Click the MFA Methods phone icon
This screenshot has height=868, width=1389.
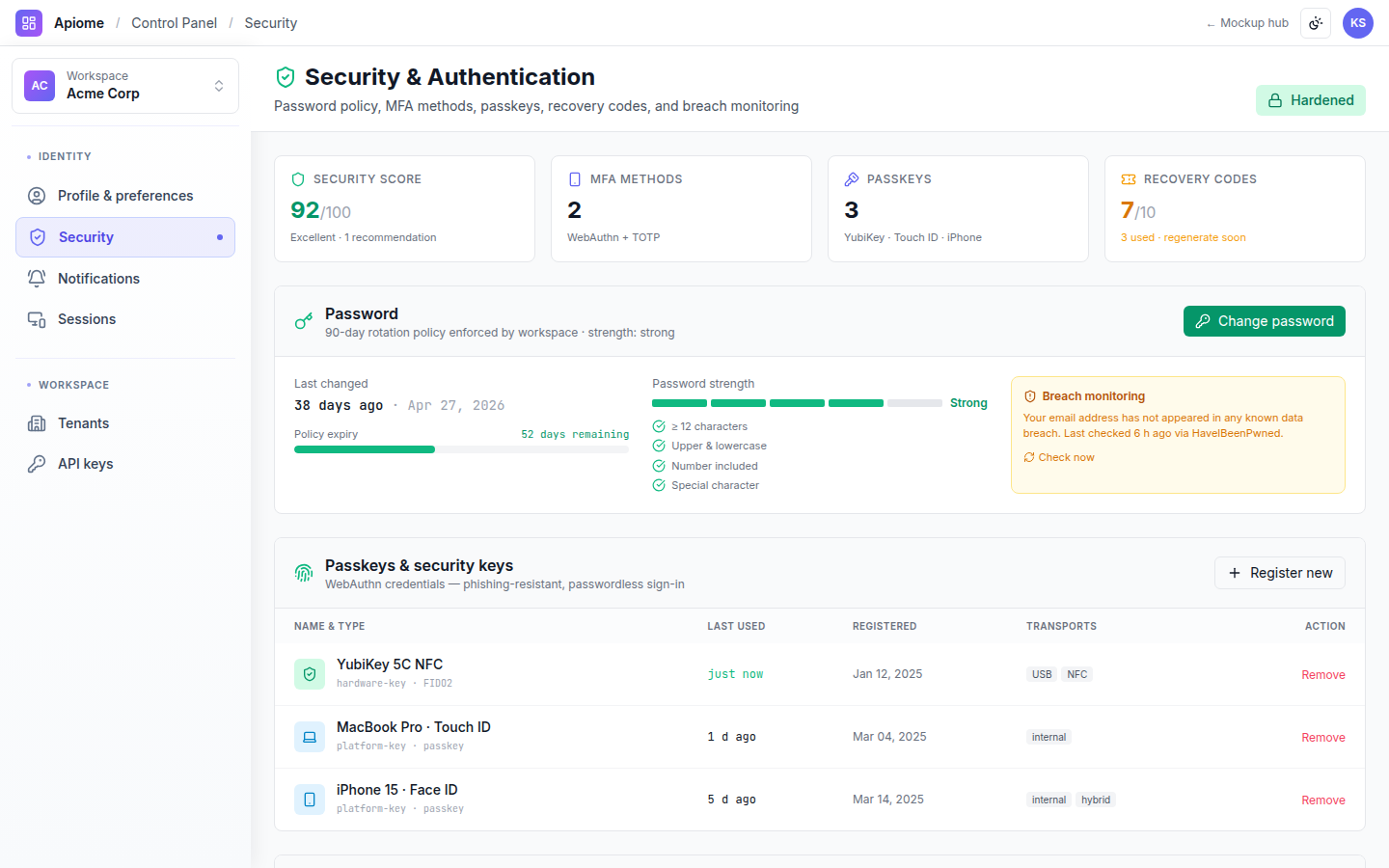pos(575,179)
